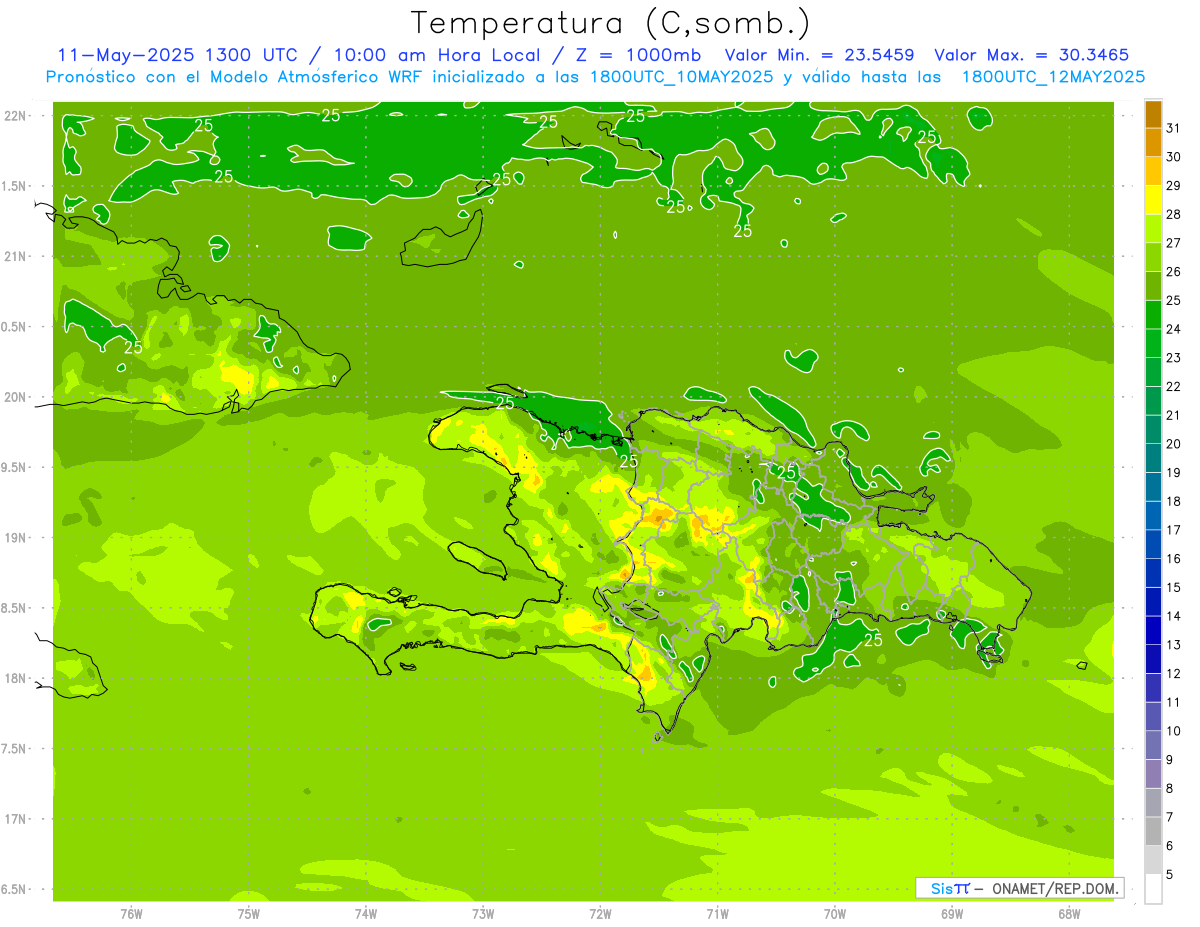The image size is (1200, 927).
Task: Click the "8.5N" latitude tick label
Action: [14, 608]
